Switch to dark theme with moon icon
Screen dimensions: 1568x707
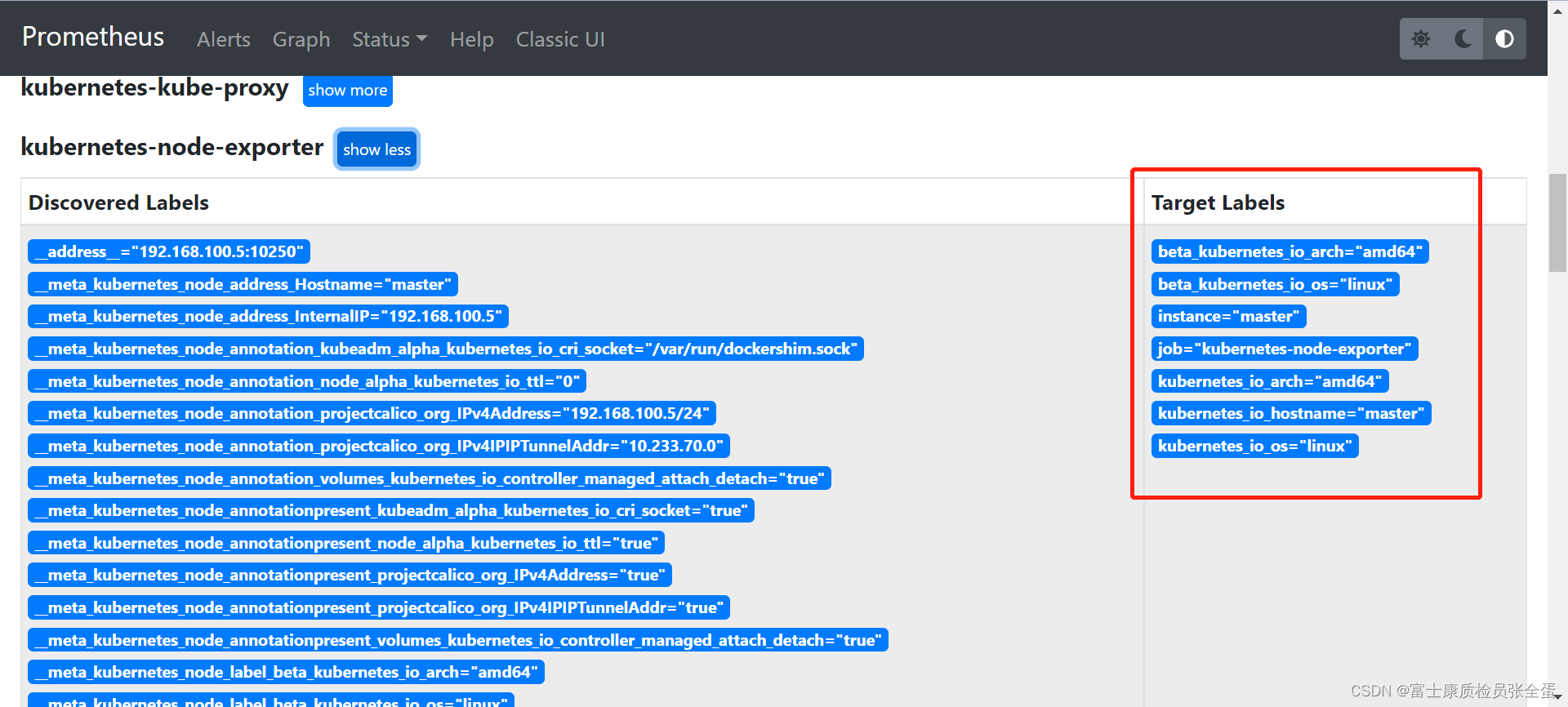pos(1463,39)
